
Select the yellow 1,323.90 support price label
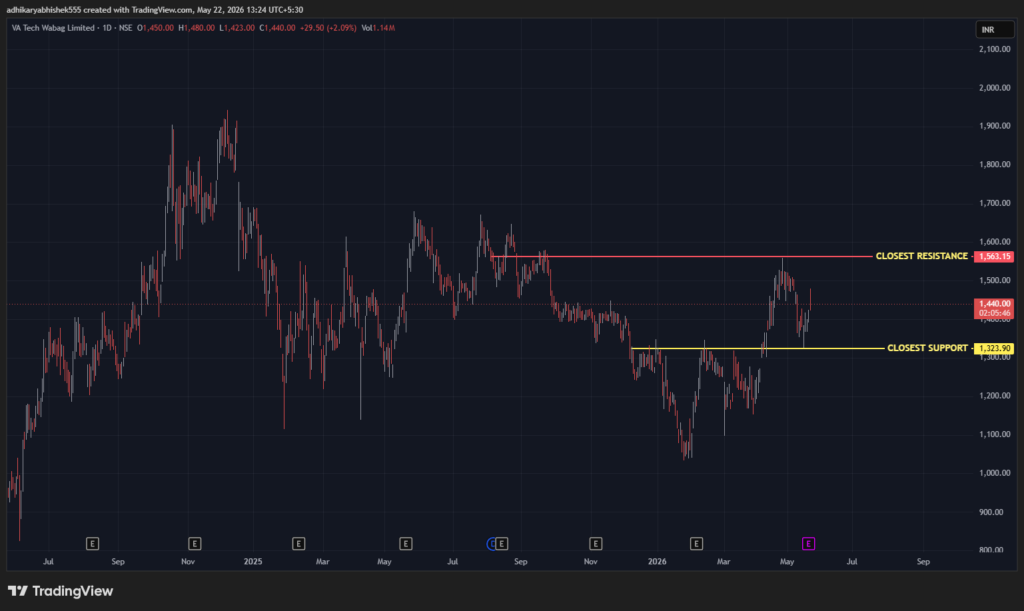[993, 349]
